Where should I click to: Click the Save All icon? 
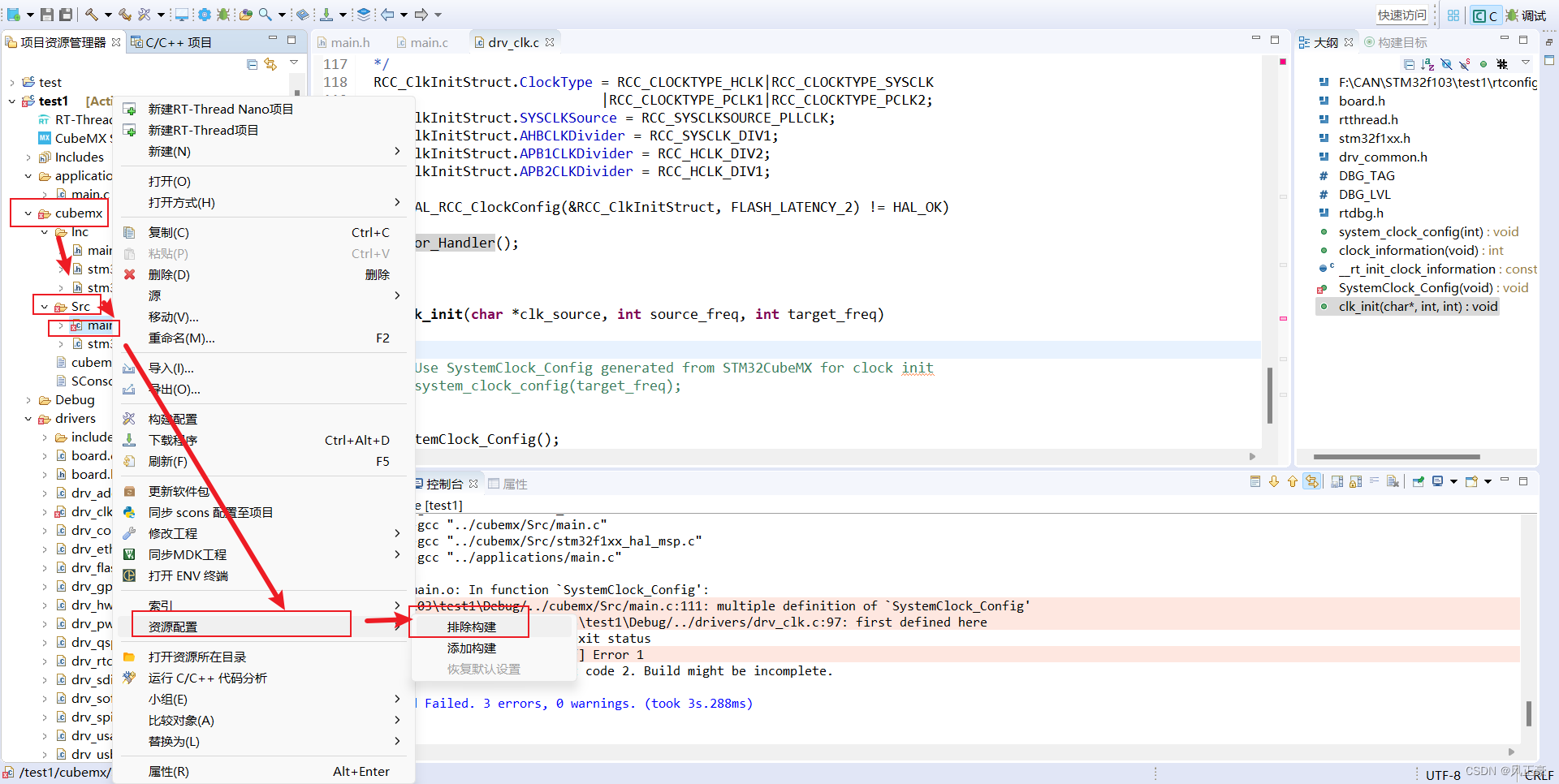[66, 15]
